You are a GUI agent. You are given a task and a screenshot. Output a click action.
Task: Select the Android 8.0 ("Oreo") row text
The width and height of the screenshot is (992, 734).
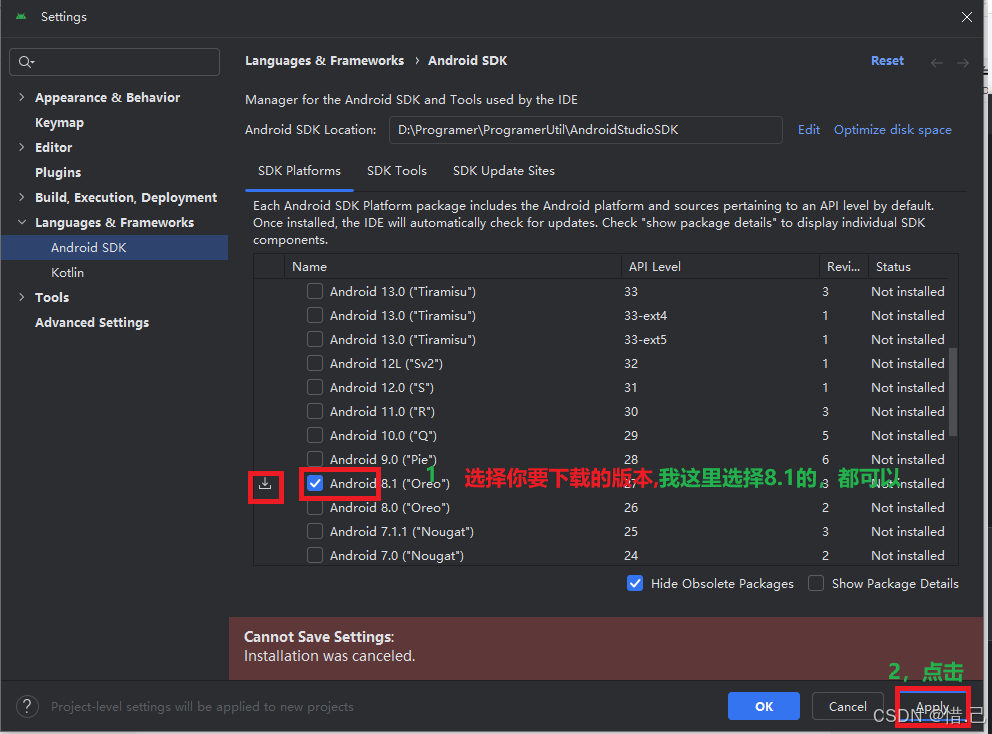tap(390, 507)
